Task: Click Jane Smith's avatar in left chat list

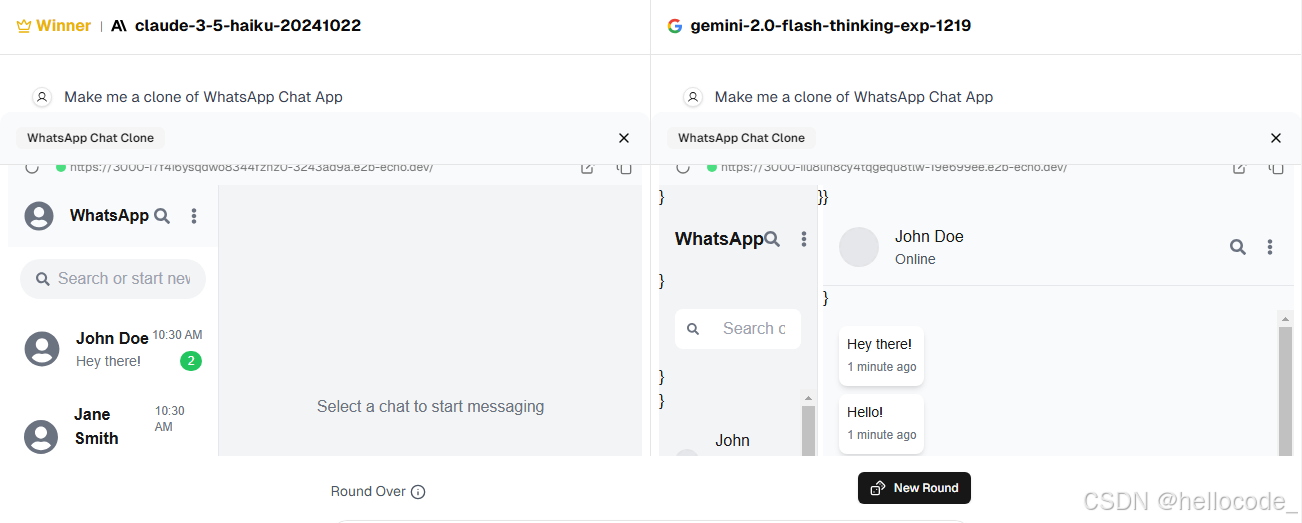Action: 41,437
